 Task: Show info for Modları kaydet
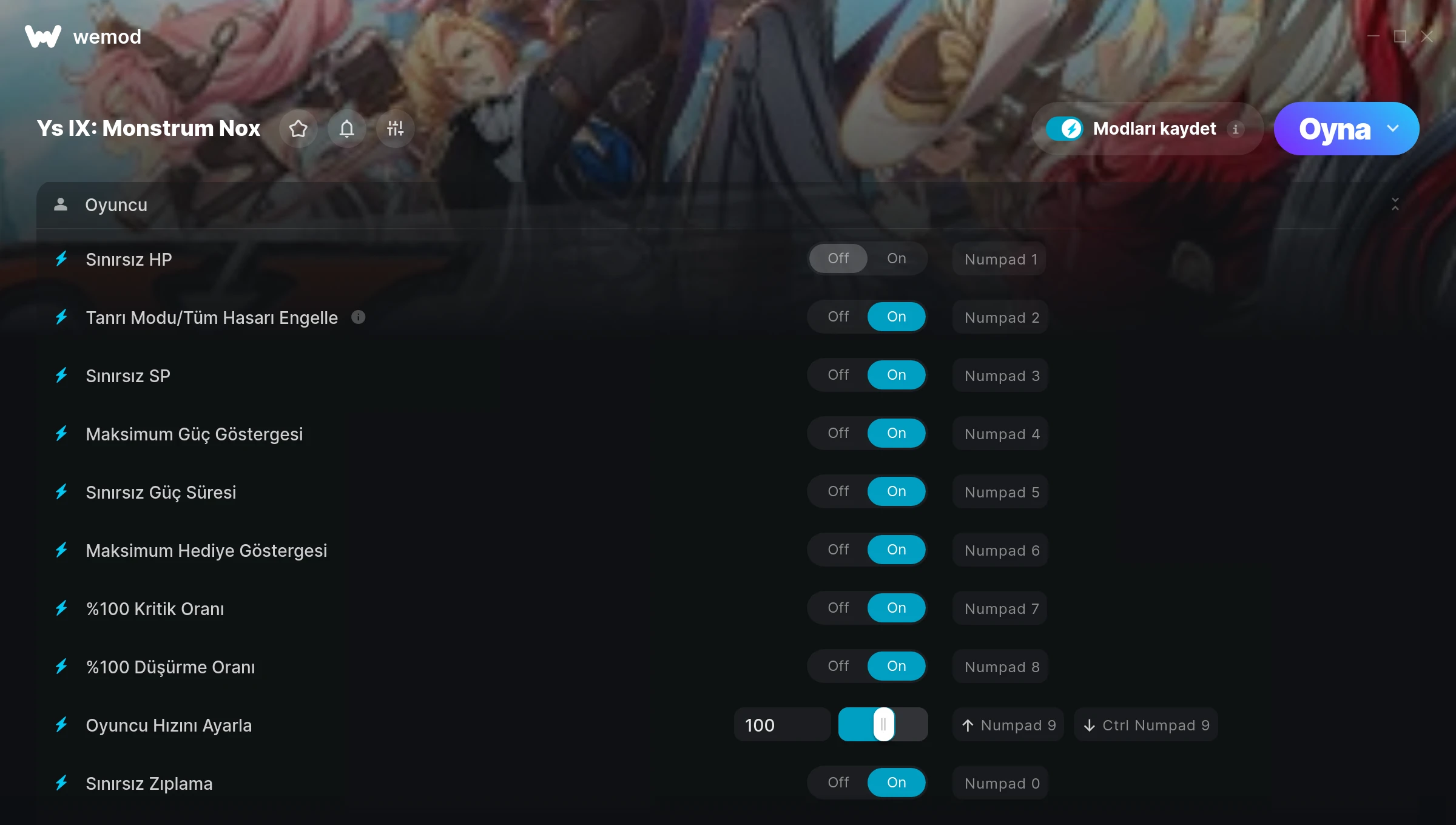click(1235, 129)
